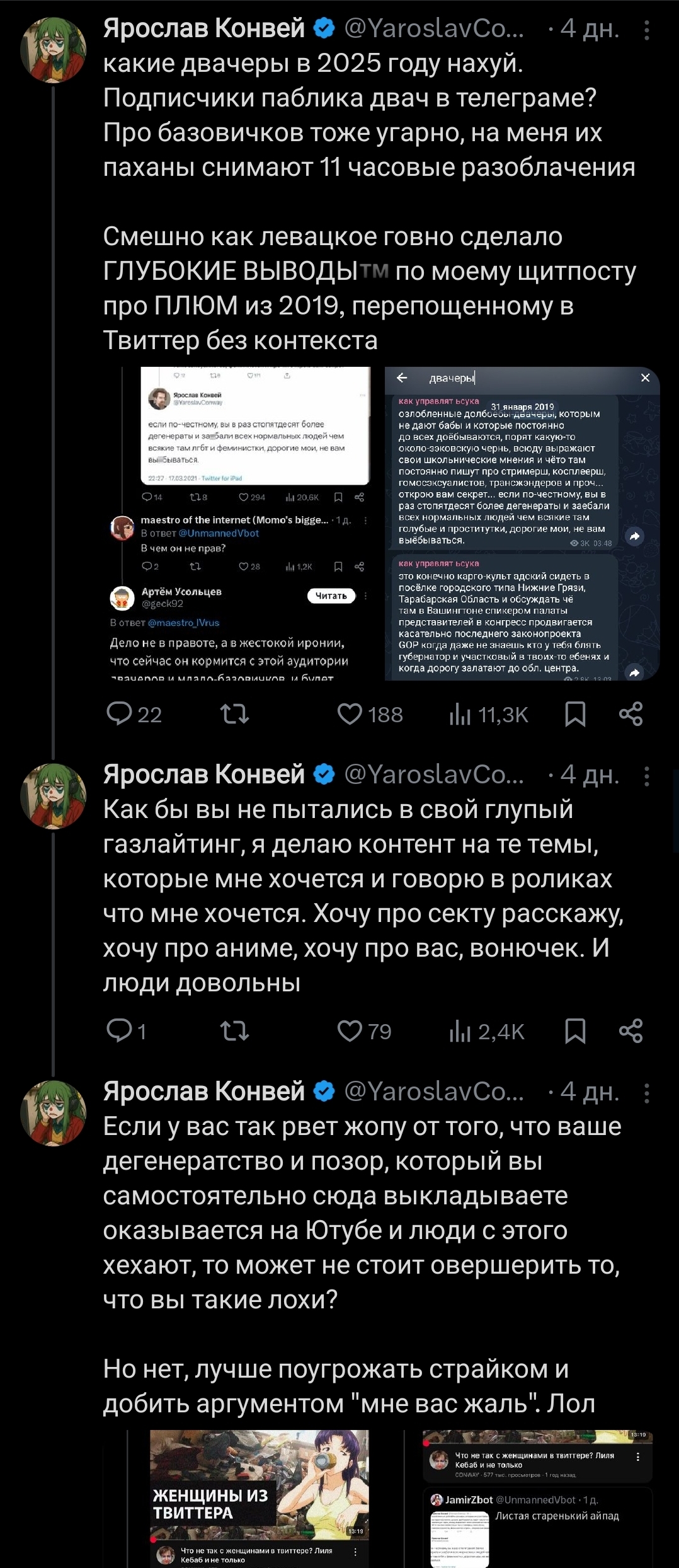Tap the avatar of the third tweet
Image resolution: width=679 pixels, height=1568 pixels.
coord(54,1113)
